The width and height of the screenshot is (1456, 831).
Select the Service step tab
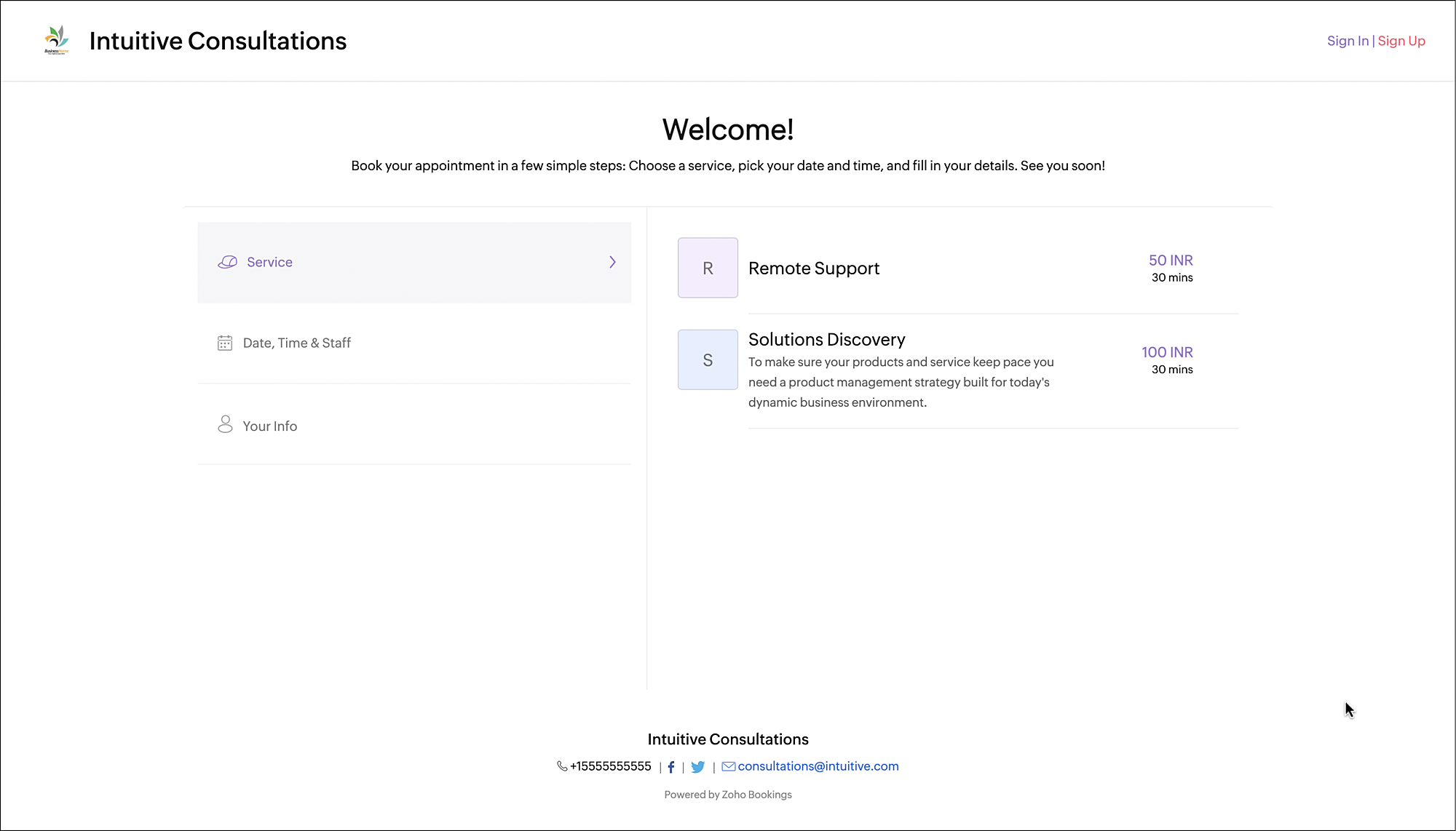[x=269, y=262]
